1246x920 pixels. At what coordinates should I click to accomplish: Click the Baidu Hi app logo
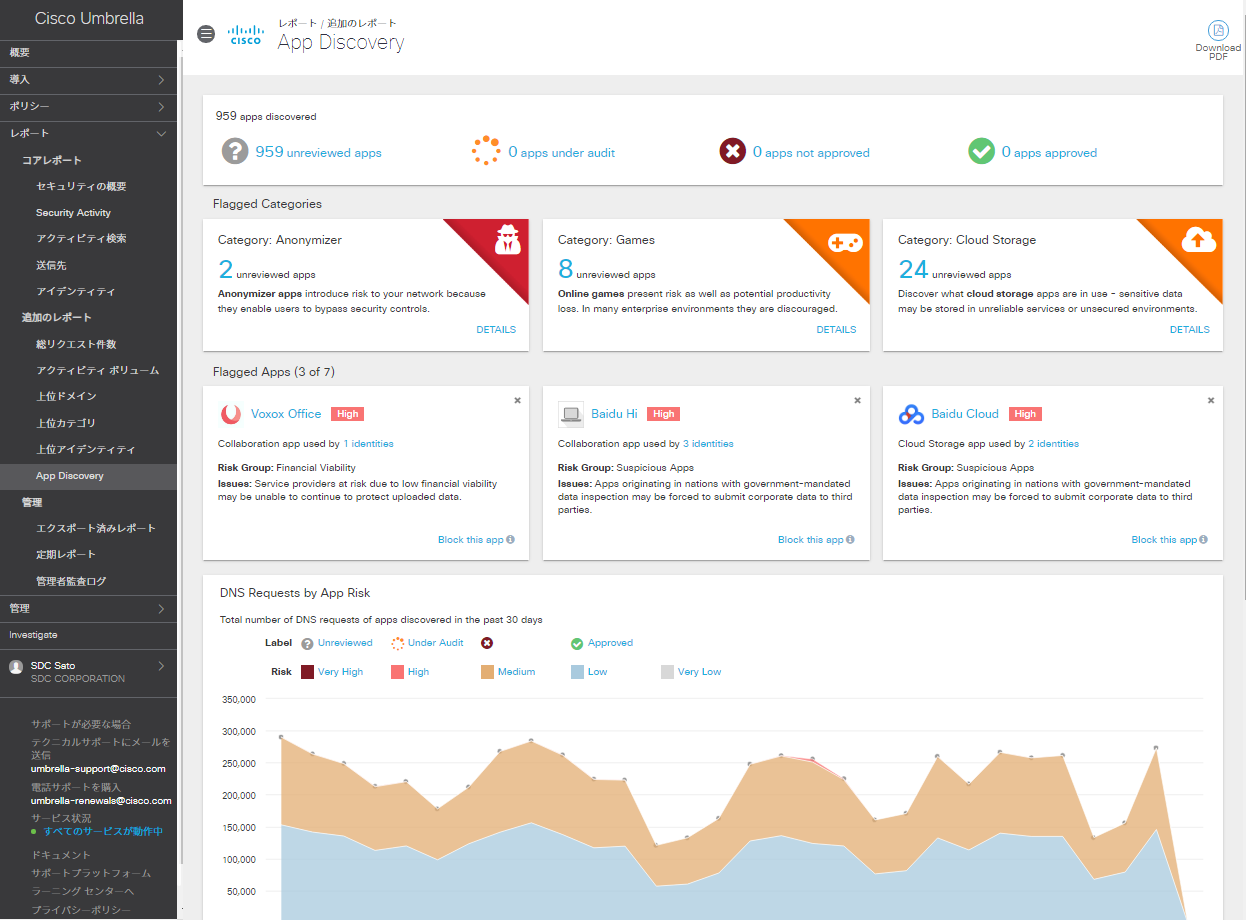pyautogui.click(x=571, y=414)
